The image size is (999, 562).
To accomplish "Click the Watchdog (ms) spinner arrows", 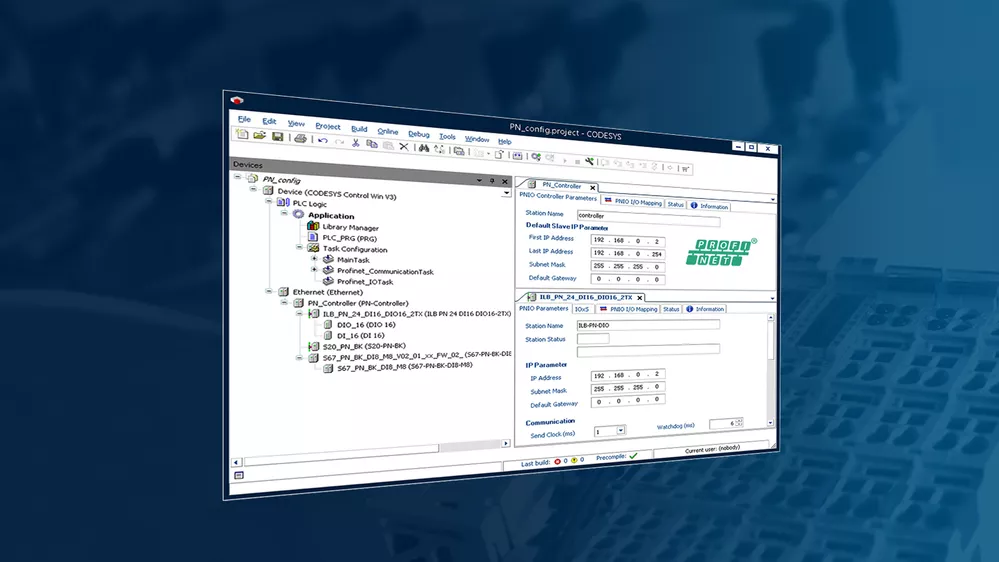I will pos(738,424).
